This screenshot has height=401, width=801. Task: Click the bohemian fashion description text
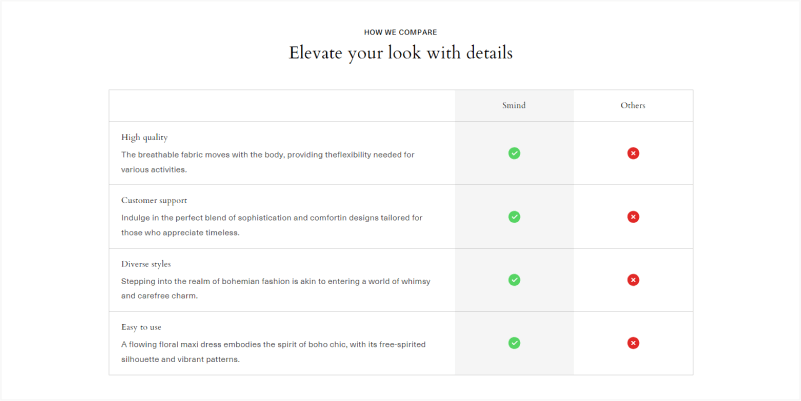(x=275, y=288)
